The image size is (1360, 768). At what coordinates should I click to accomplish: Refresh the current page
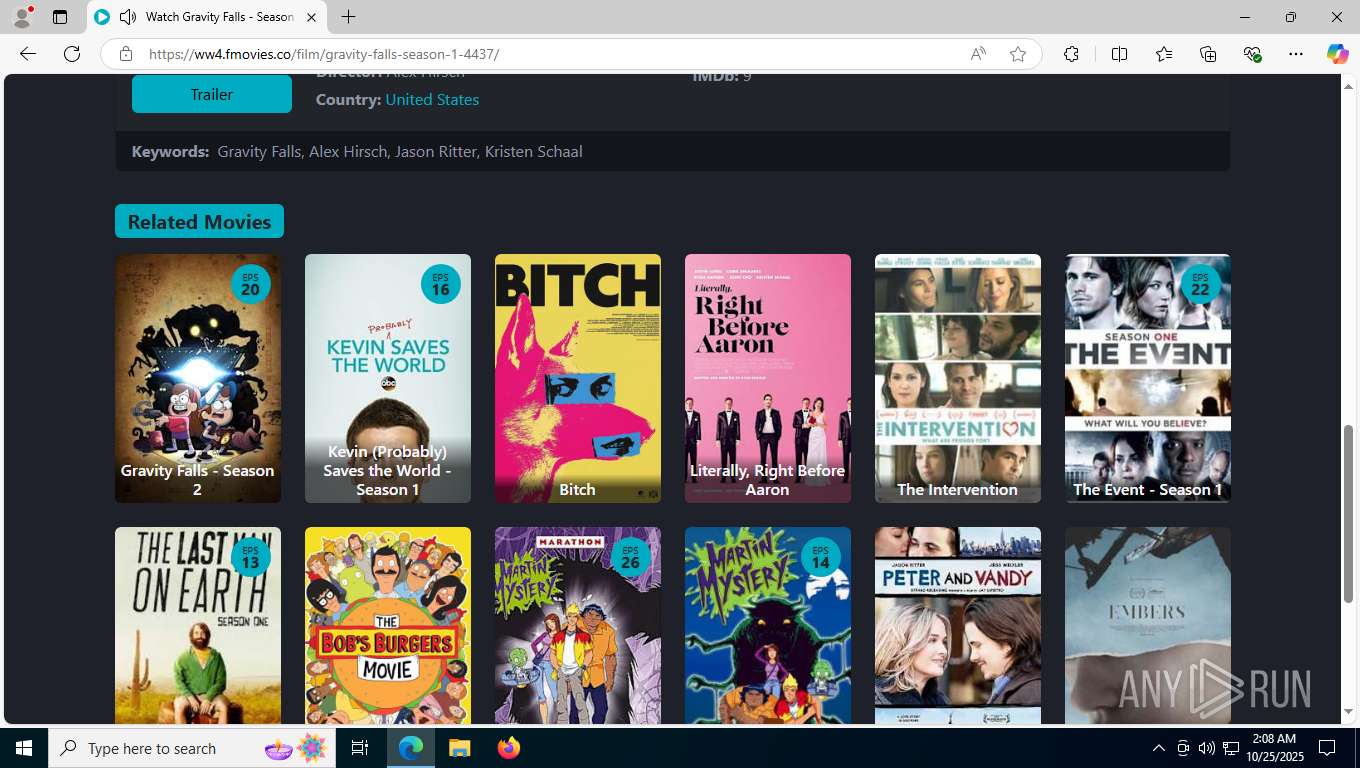click(x=72, y=54)
